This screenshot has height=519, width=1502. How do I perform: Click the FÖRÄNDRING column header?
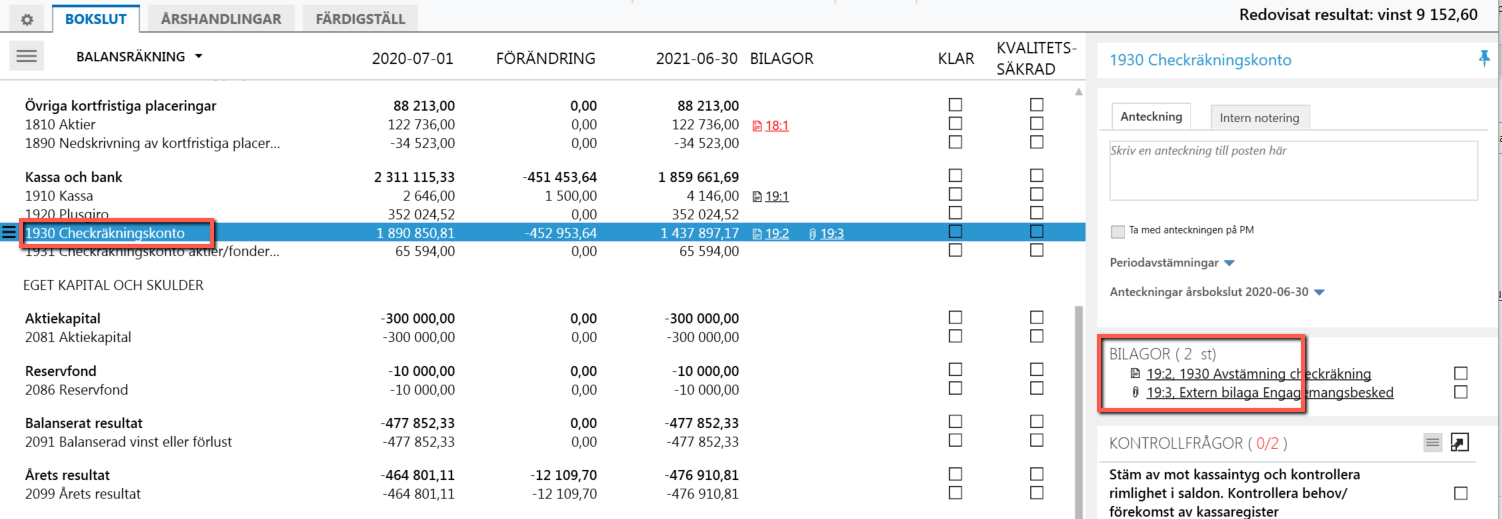546,58
